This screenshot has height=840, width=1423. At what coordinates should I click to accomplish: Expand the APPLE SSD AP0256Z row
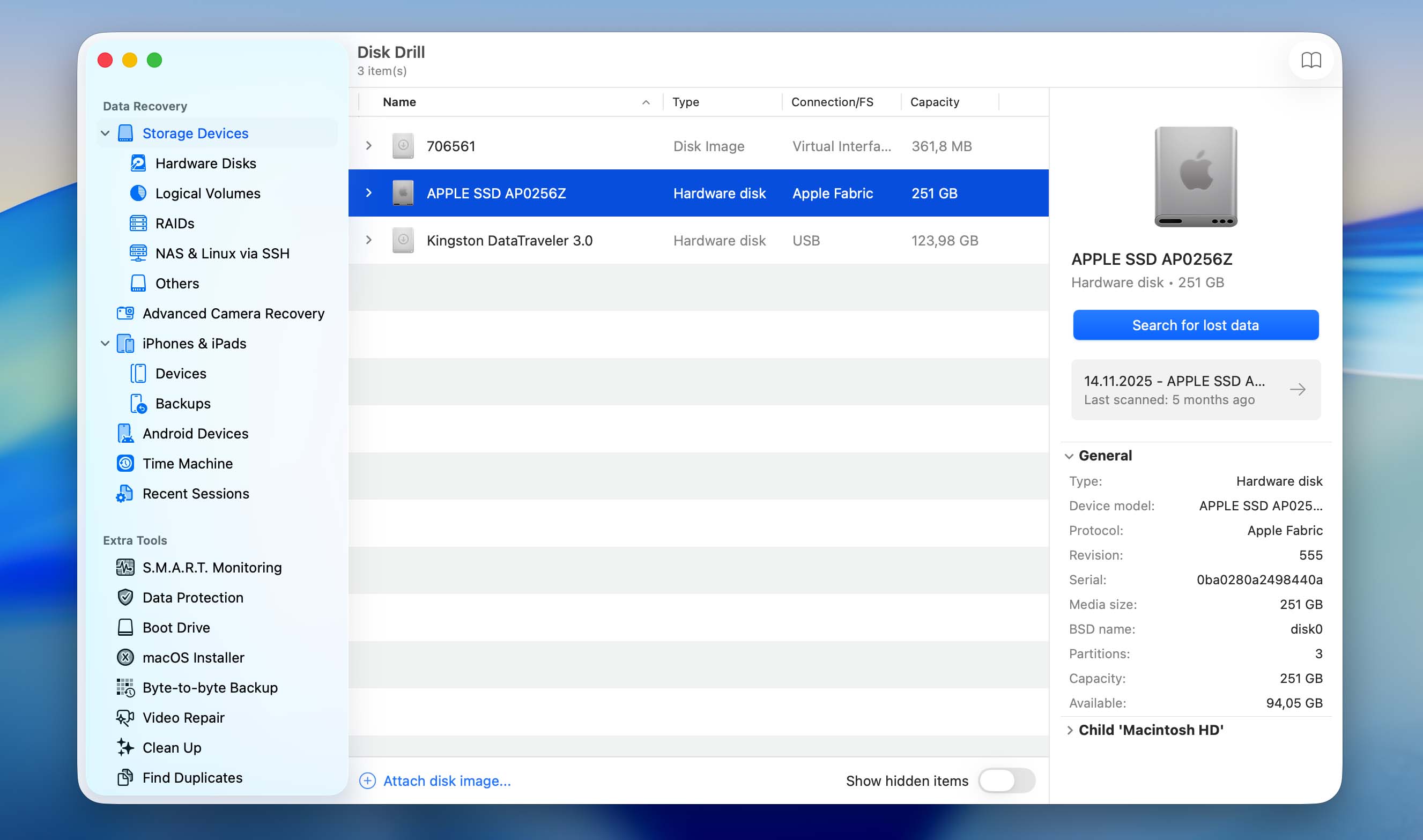coord(369,193)
